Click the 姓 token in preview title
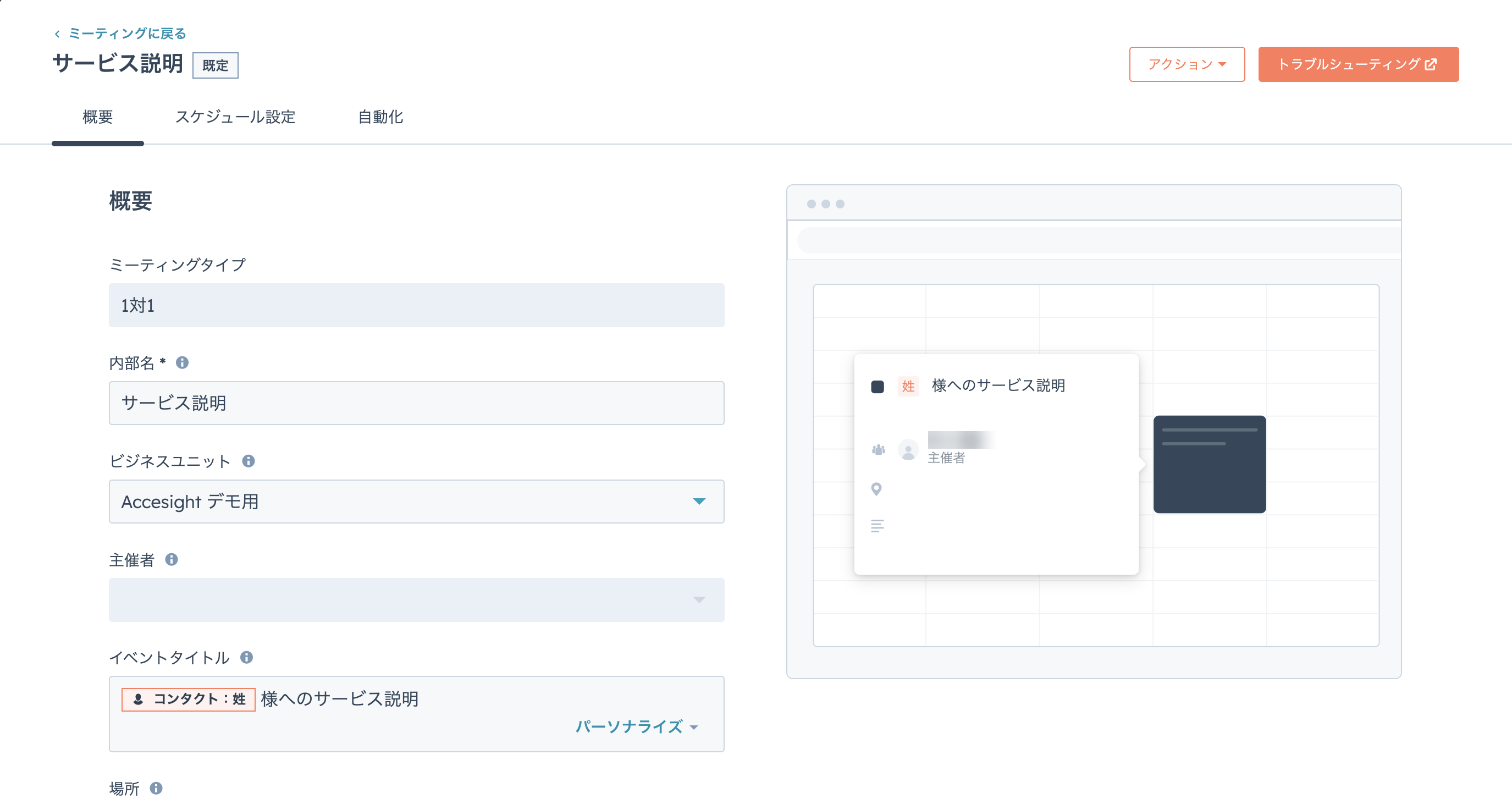1512x804 pixels. (908, 386)
